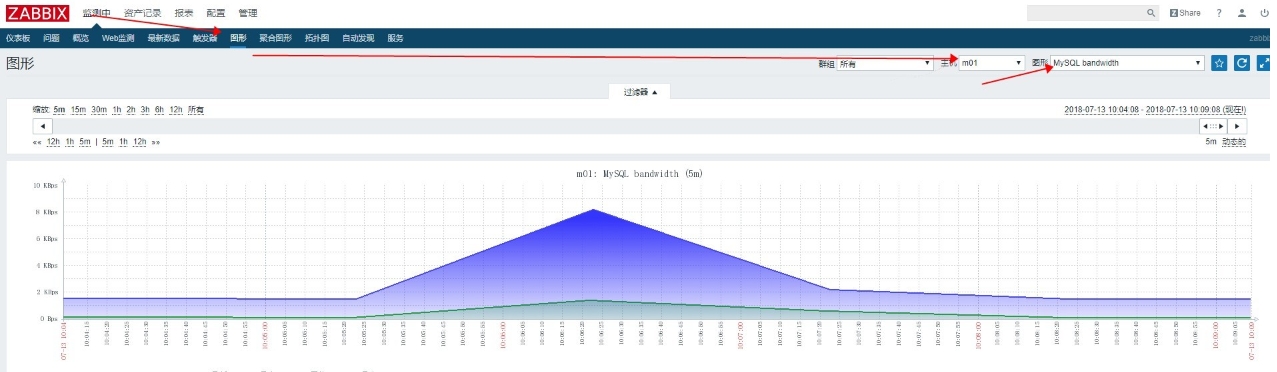The height and width of the screenshot is (372, 1277).
Task: Open the 配置 top menu
Action: click(215, 13)
